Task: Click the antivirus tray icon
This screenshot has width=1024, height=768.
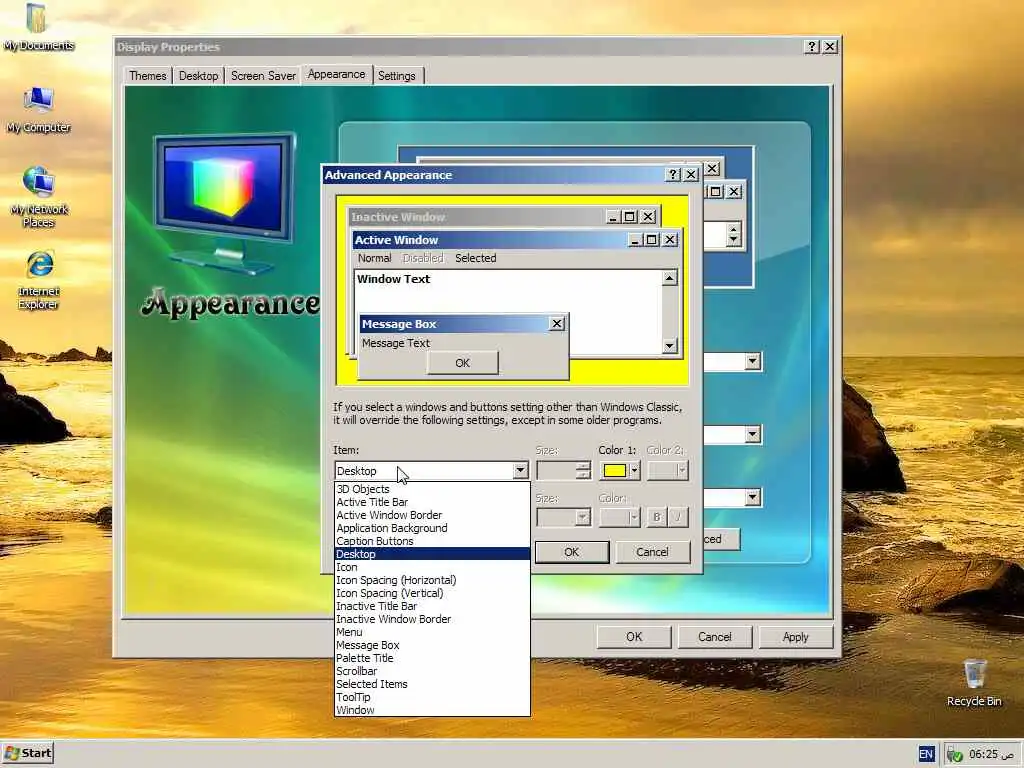Action: [x=954, y=755]
